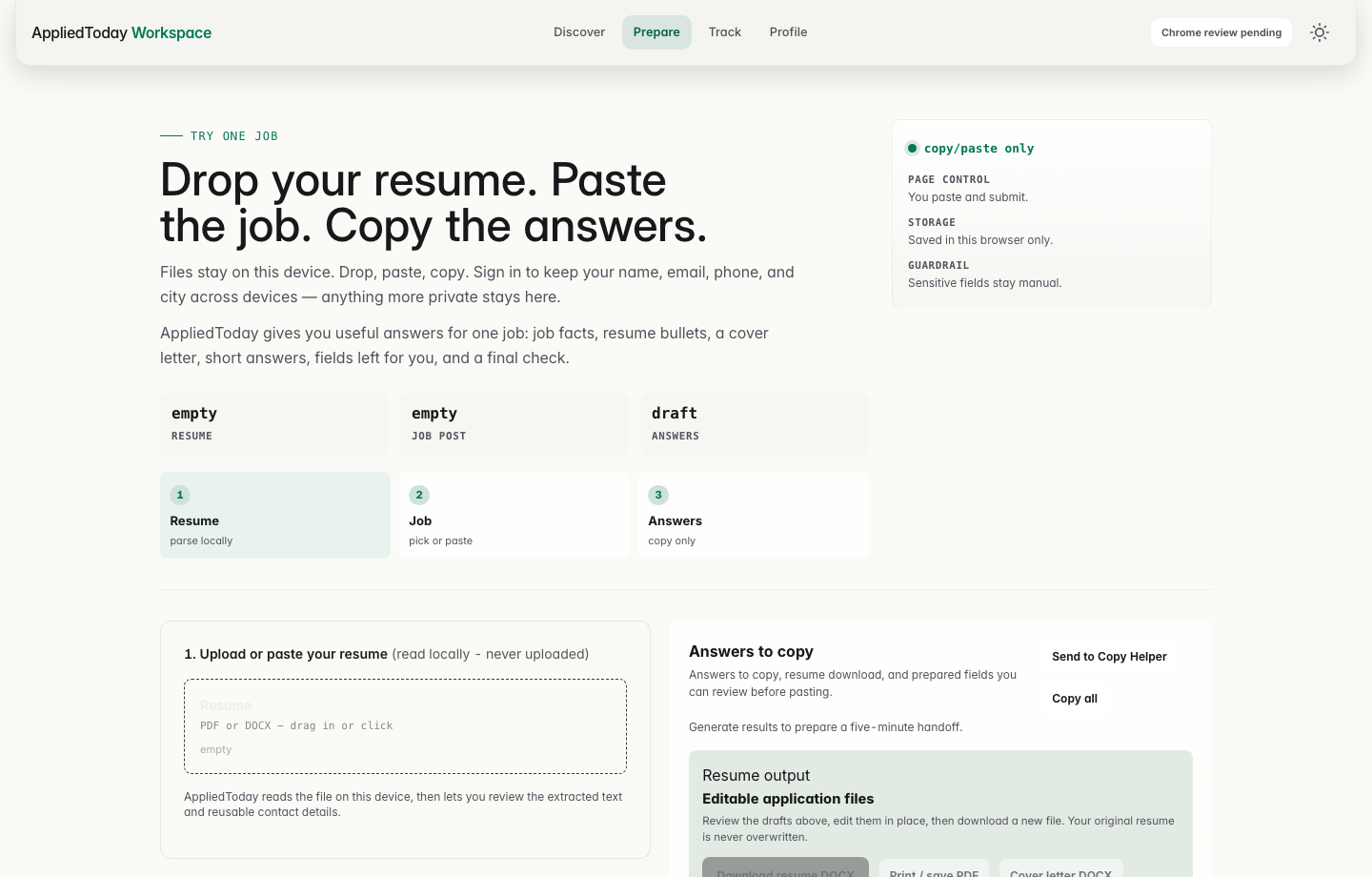Click the 'Editable application files' heading
The image size is (1372, 877).
[x=788, y=799]
